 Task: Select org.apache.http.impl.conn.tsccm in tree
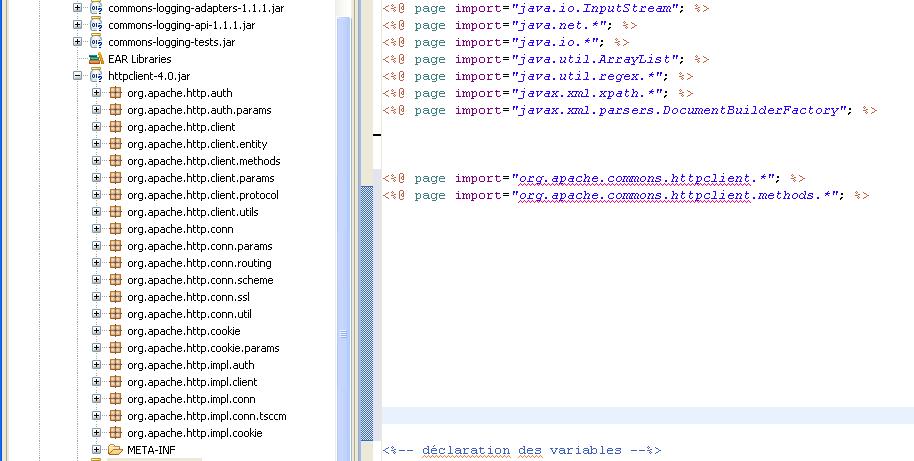click(206, 416)
